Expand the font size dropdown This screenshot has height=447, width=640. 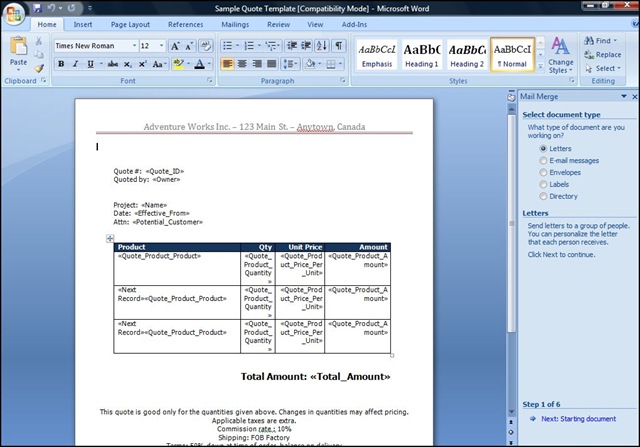coord(161,46)
